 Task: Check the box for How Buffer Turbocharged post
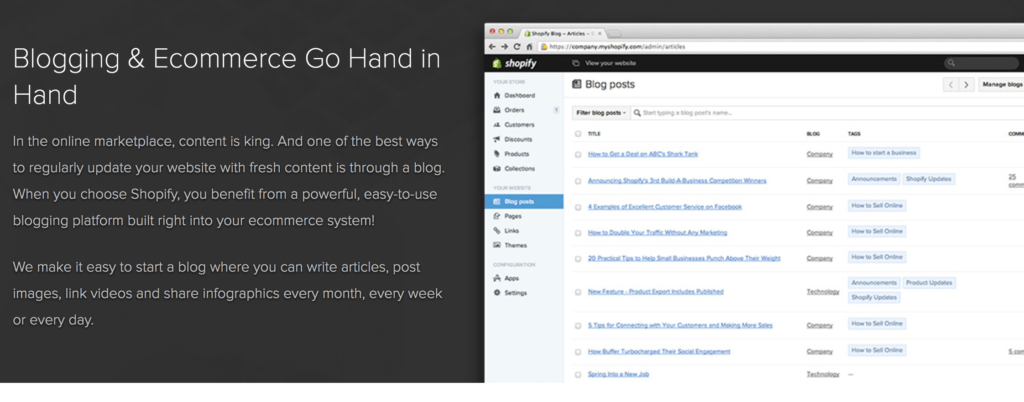point(578,352)
